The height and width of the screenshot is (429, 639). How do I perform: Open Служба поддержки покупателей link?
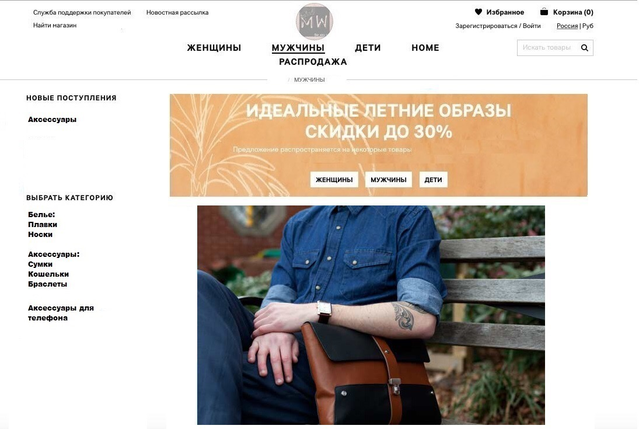[82, 13]
